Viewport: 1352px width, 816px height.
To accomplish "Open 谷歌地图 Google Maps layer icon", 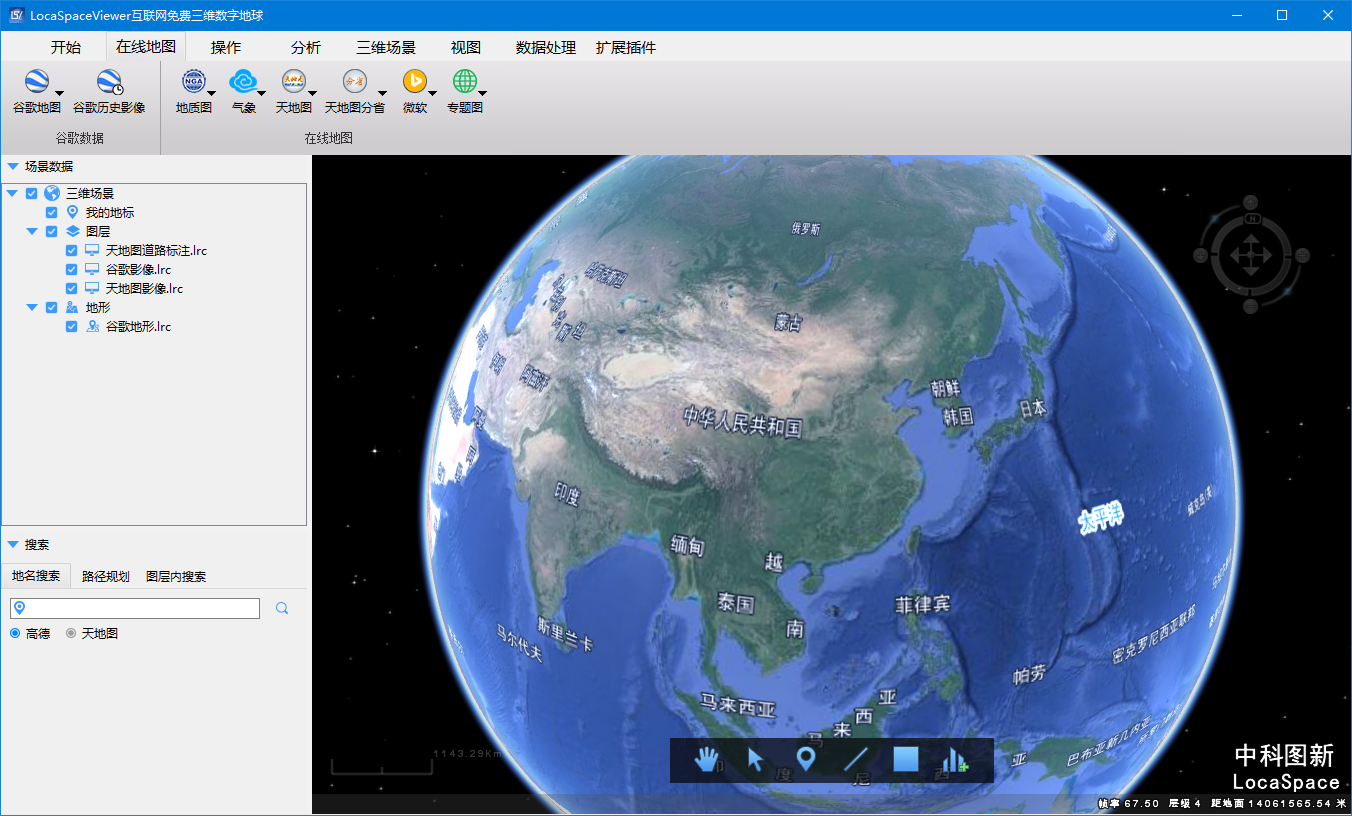I will [37, 82].
